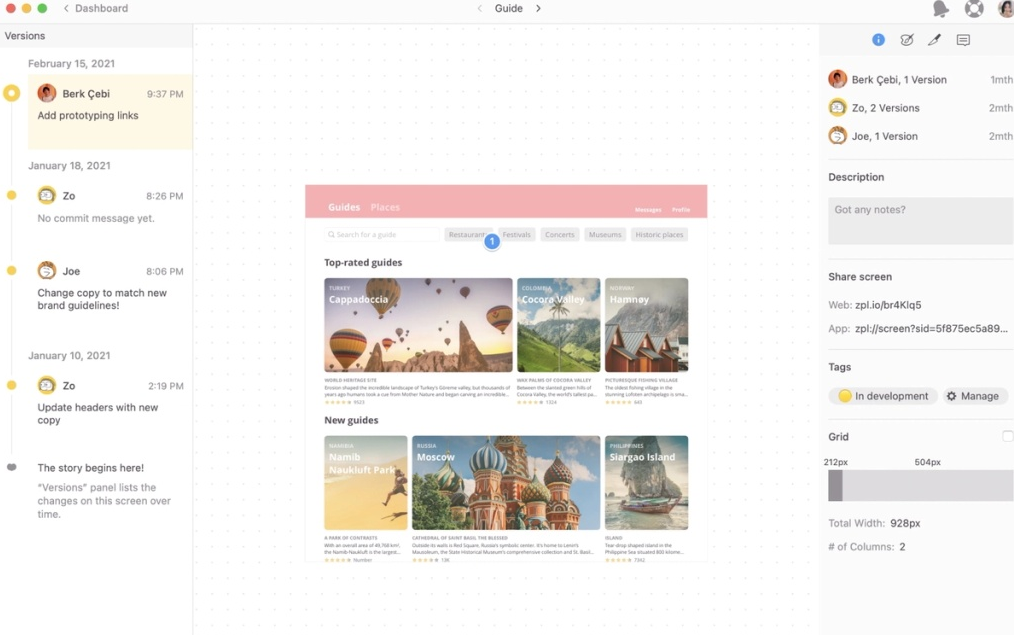1014x635 pixels.
Task: Click the Description notes field
Action: pyautogui.click(x=921, y=221)
